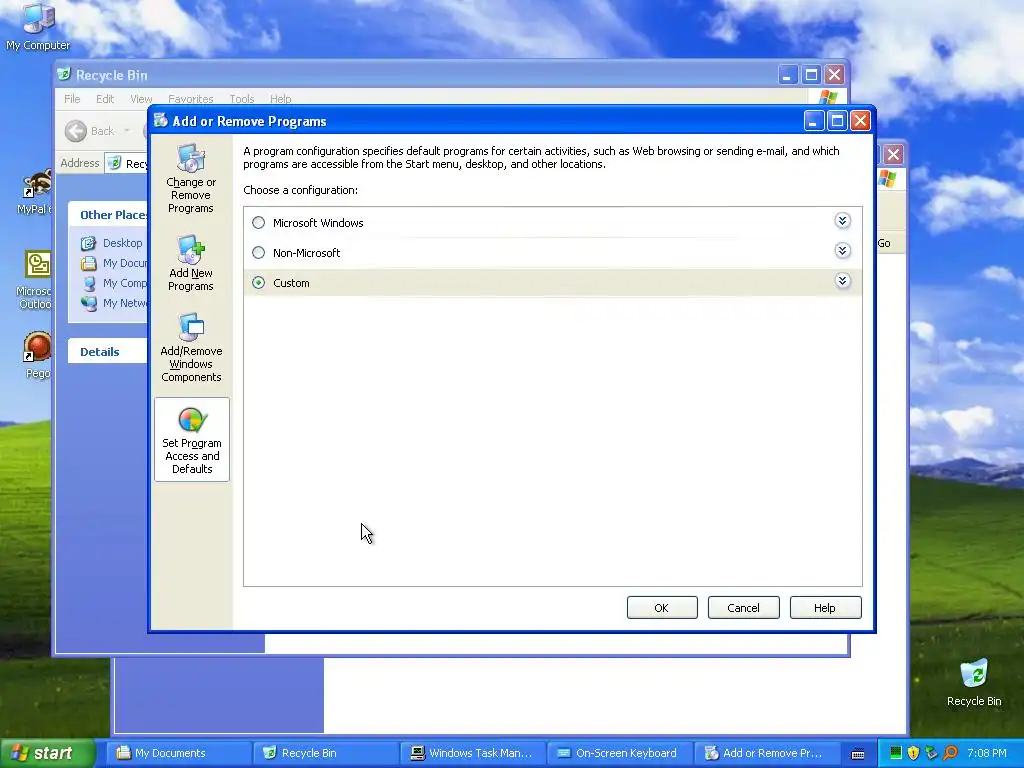Open Tools menu in Recycle Bin window
This screenshot has height=768, width=1024.
point(242,99)
